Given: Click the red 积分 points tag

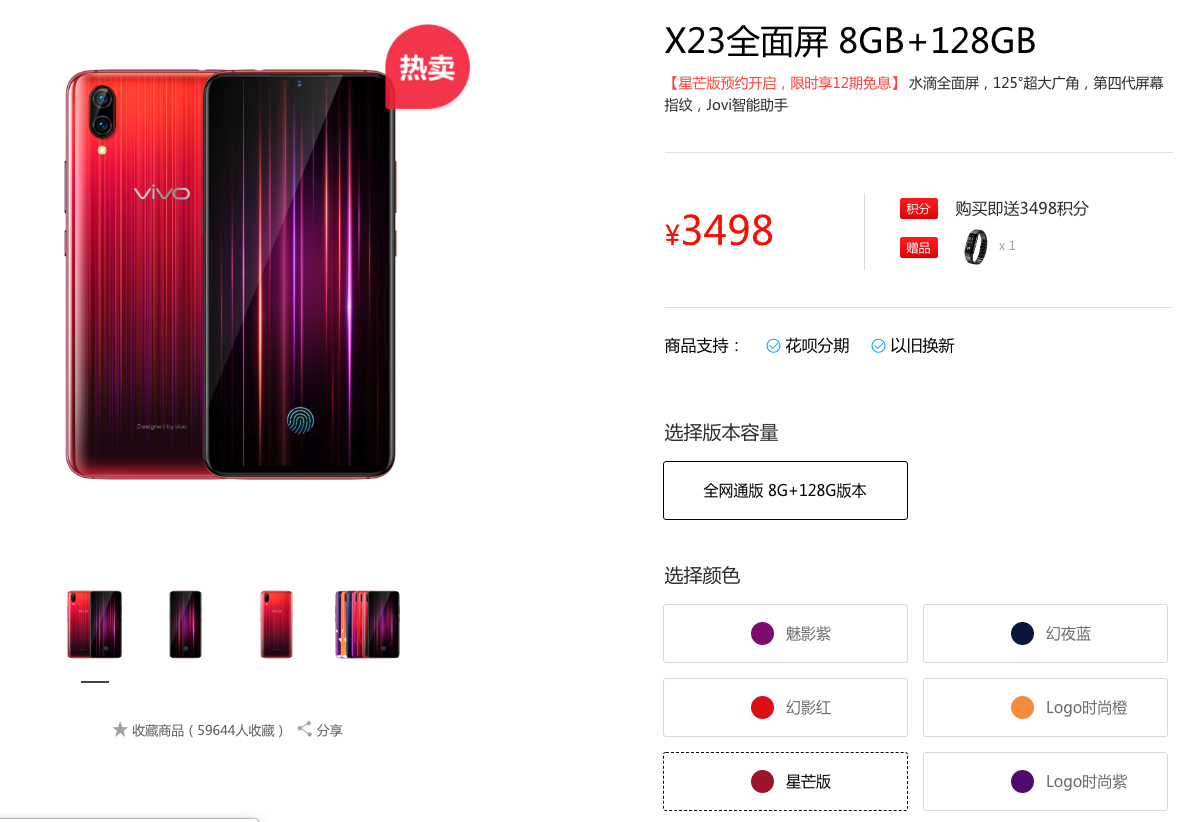Looking at the screenshot, I should coord(918,209).
